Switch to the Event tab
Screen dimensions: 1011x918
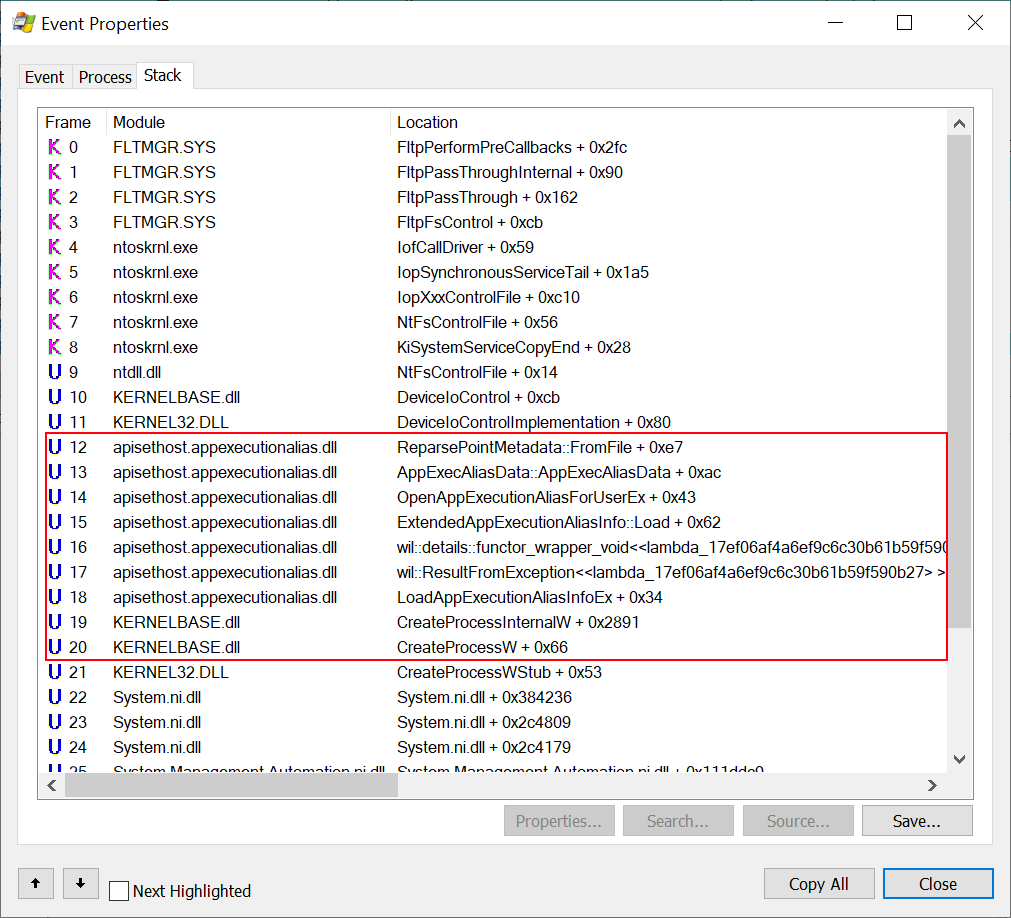click(44, 77)
